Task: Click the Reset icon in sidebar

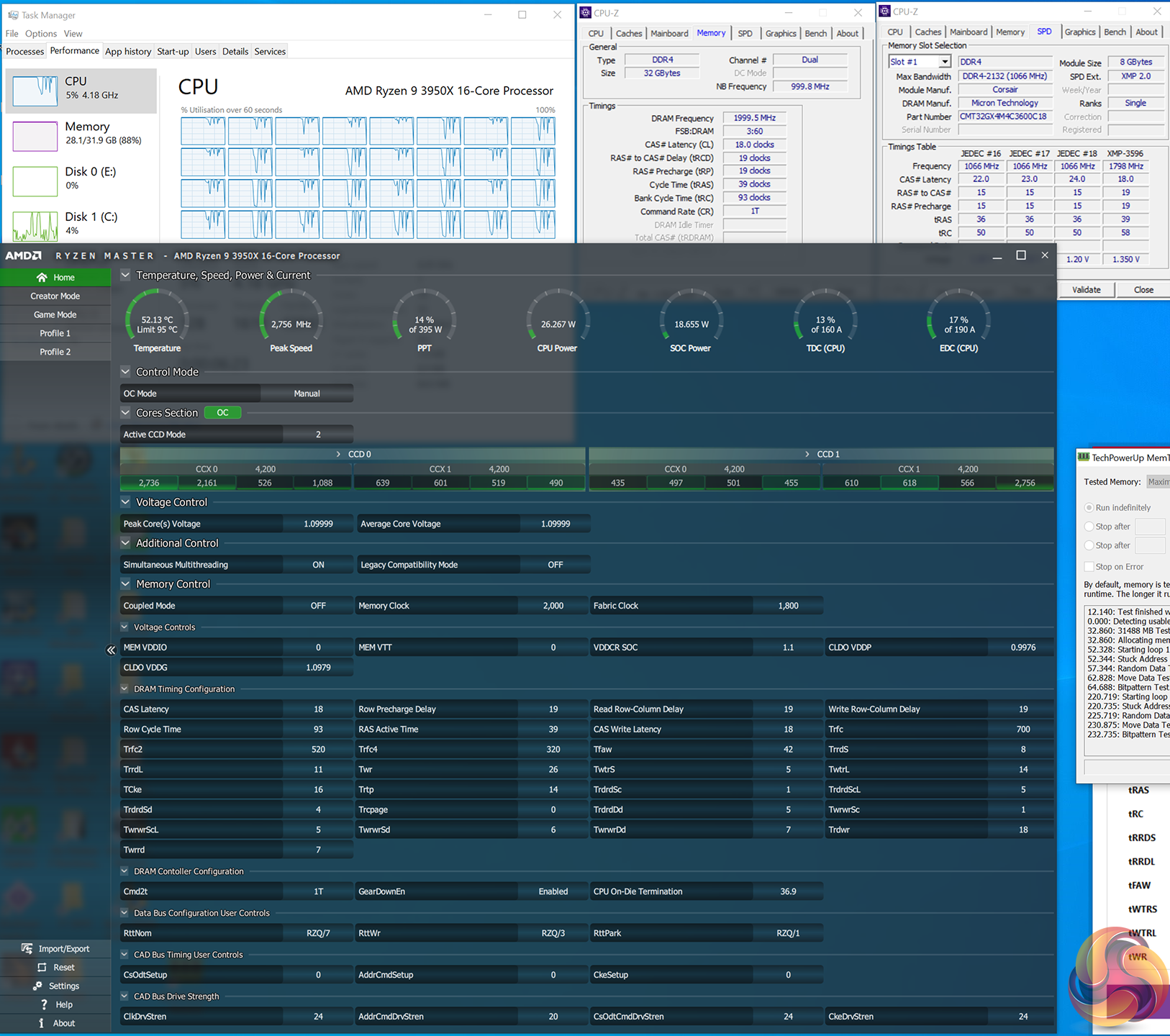Action: (x=42, y=967)
